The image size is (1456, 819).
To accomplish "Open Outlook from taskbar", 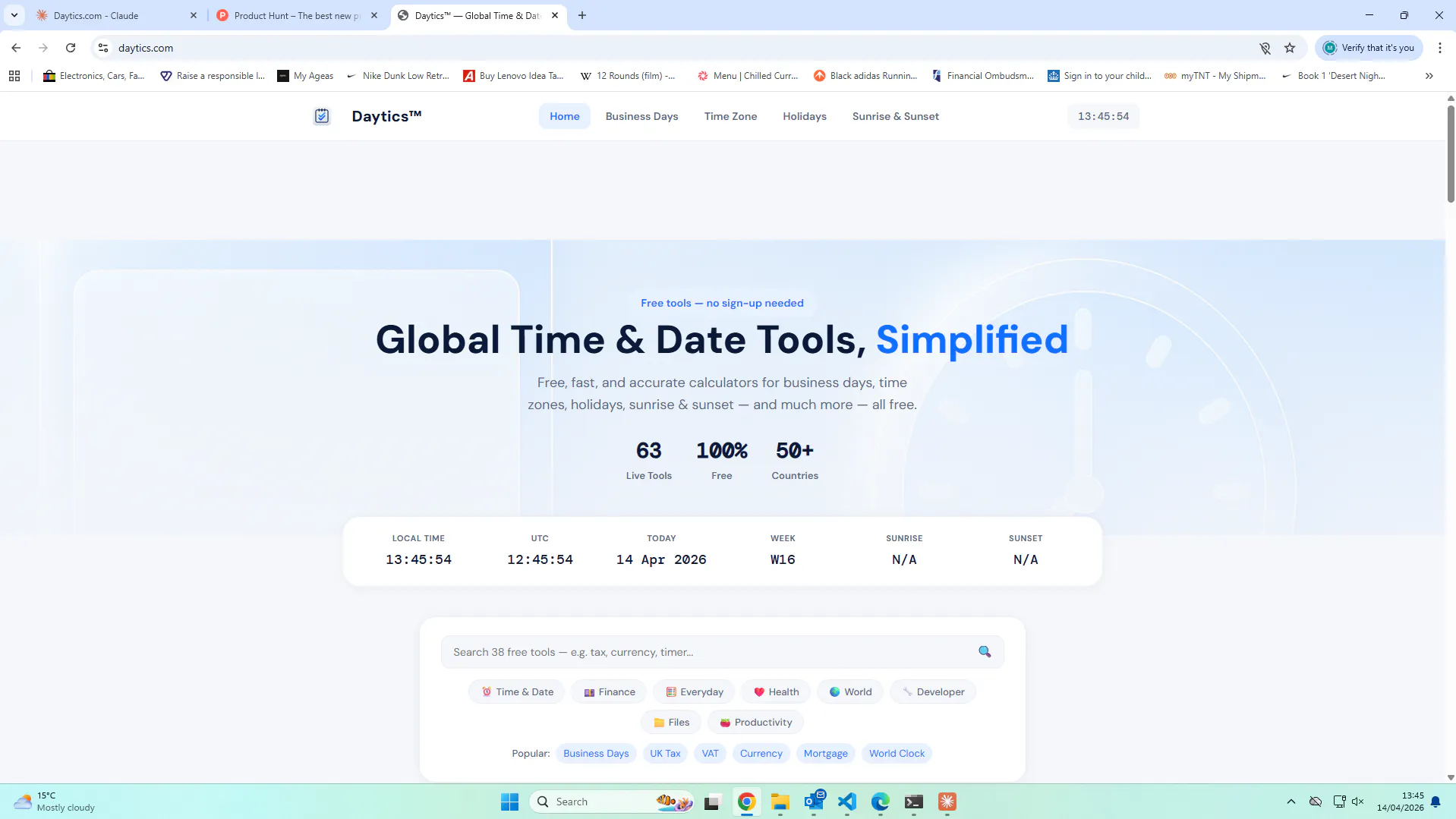I will [814, 802].
